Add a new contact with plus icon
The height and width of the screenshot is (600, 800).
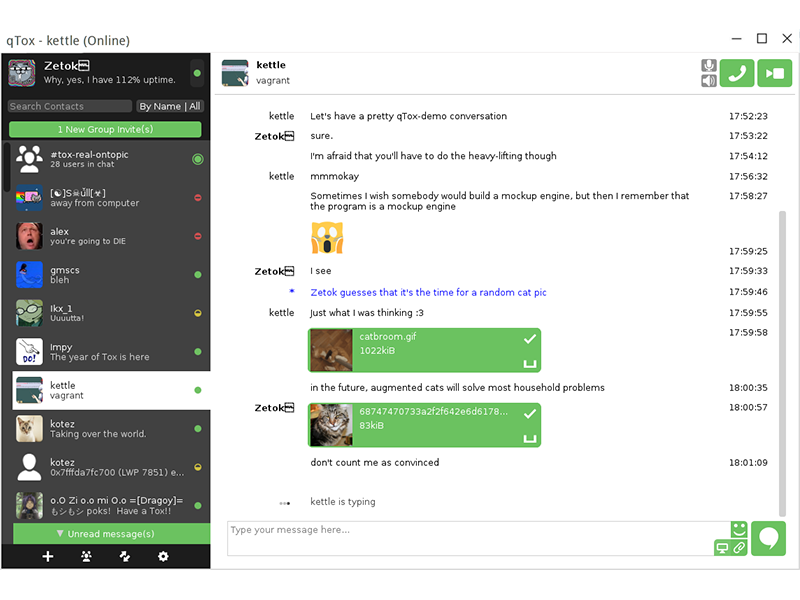pos(47,557)
